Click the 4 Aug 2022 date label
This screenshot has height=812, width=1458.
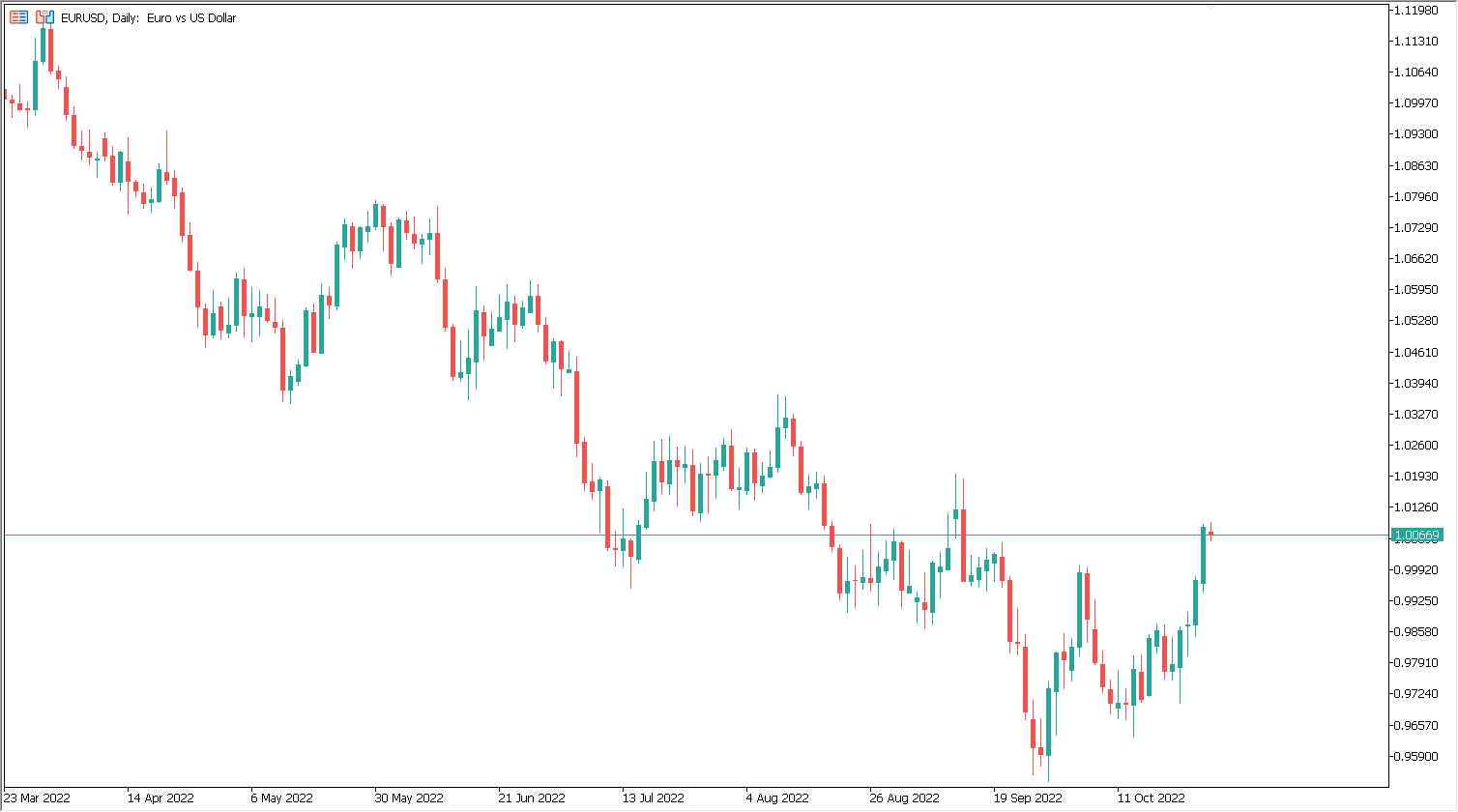(777, 798)
